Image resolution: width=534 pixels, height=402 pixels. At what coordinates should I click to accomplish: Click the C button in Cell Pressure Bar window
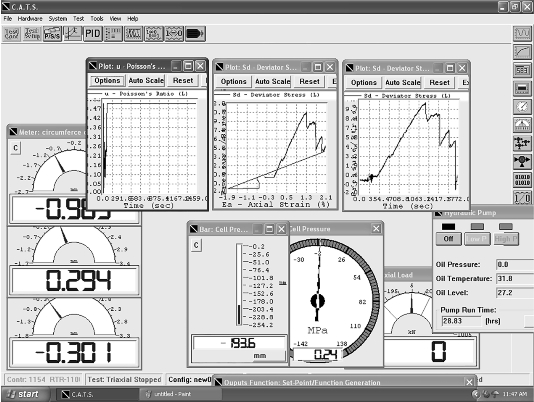pyautogui.click(x=196, y=245)
